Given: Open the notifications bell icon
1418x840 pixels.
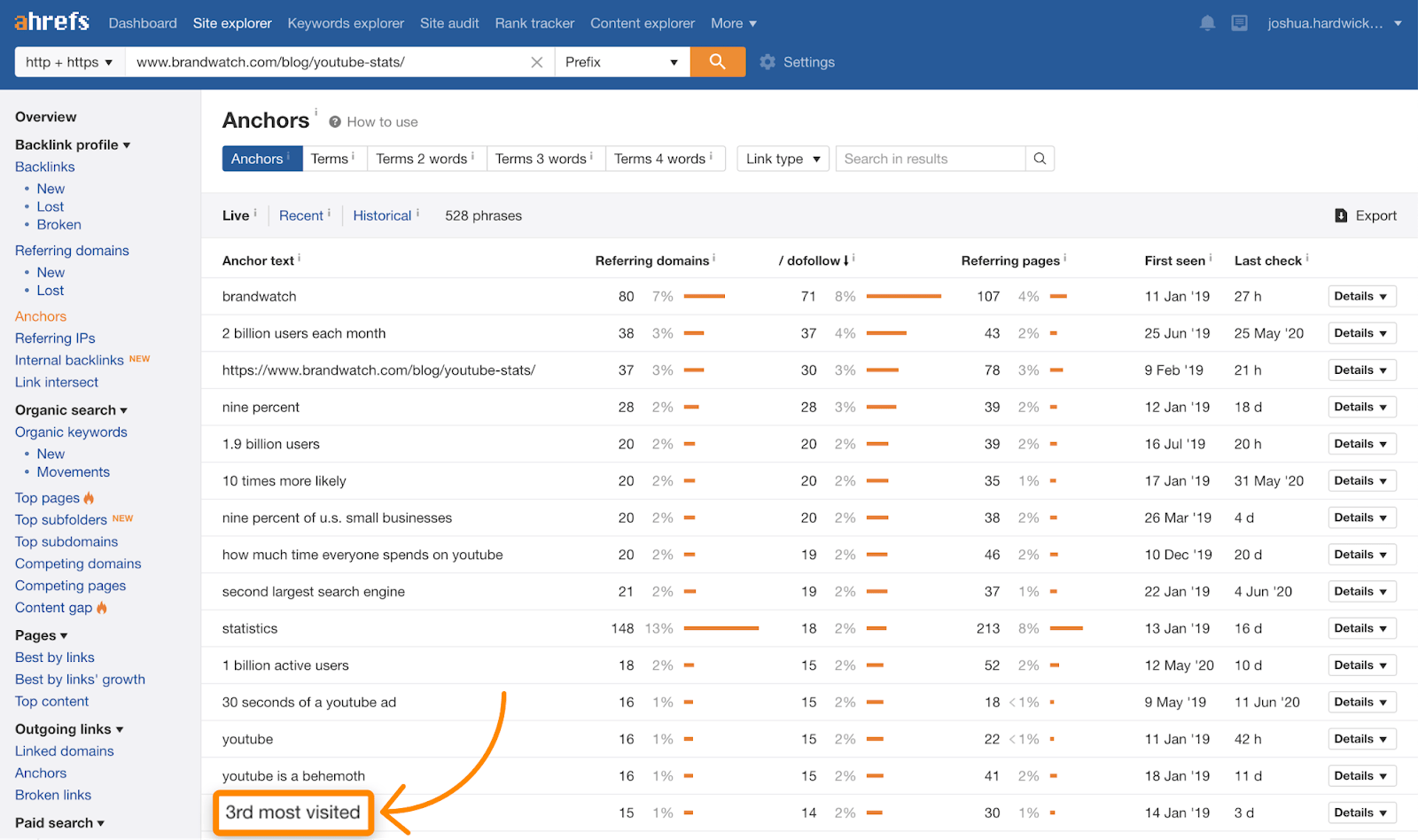Looking at the screenshot, I should pos(1207,23).
